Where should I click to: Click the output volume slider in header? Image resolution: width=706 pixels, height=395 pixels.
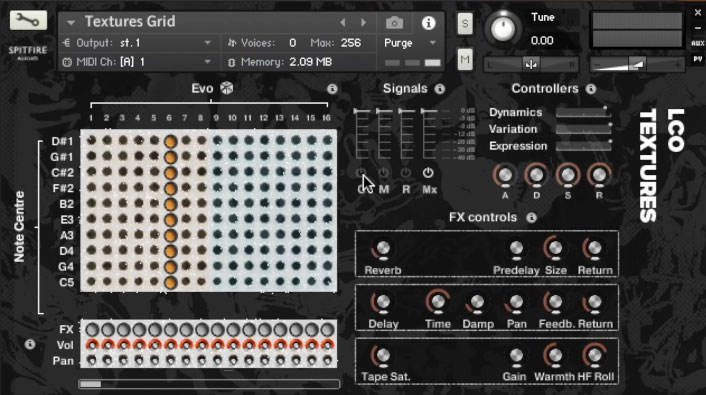click(x=637, y=65)
